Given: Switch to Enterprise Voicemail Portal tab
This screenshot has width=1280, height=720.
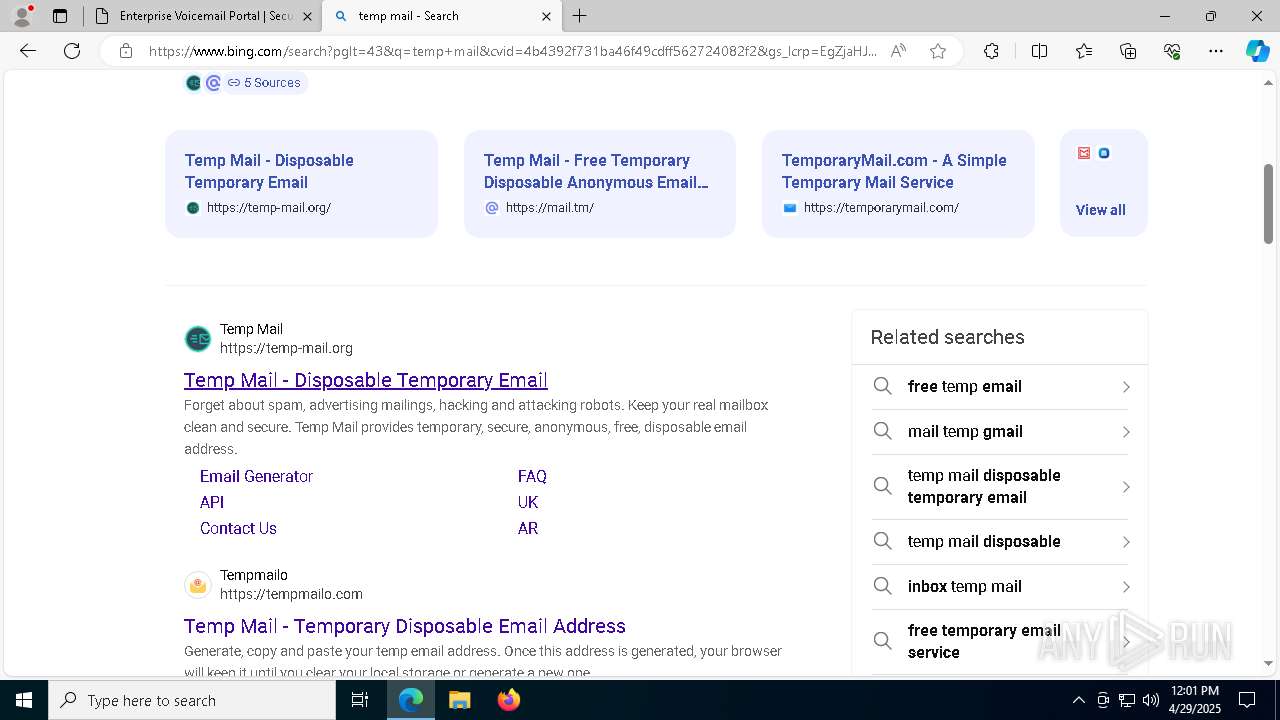Looking at the screenshot, I should tap(203, 16).
